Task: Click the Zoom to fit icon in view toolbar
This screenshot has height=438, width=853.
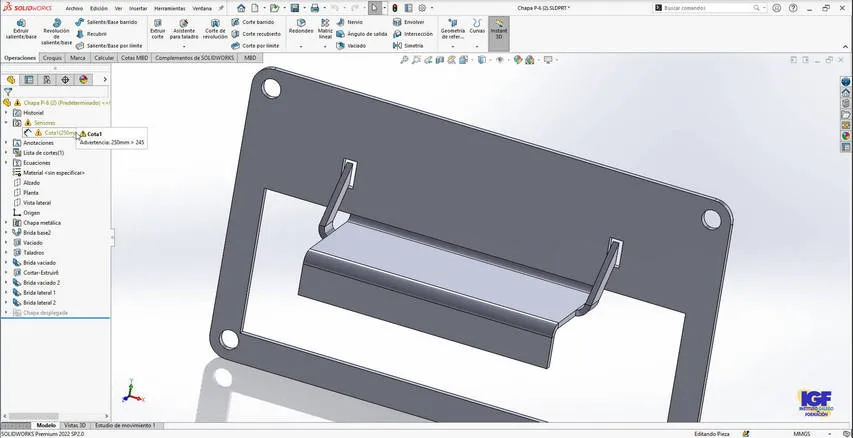Action: tap(404, 60)
